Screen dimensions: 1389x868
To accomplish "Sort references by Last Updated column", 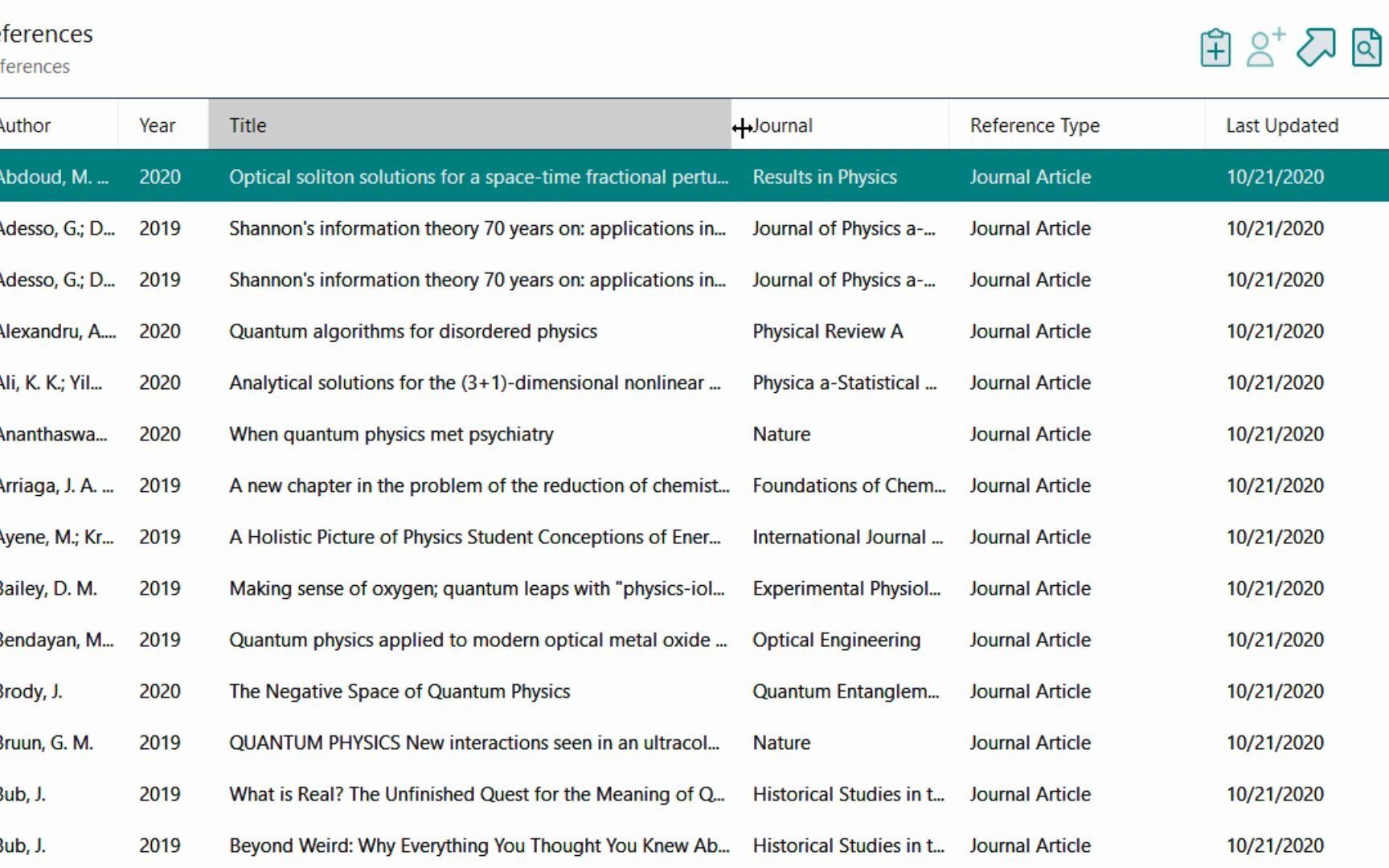I will pyautogui.click(x=1280, y=125).
